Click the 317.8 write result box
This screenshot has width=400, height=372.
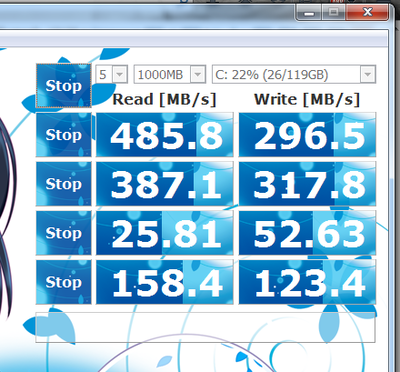(x=307, y=184)
